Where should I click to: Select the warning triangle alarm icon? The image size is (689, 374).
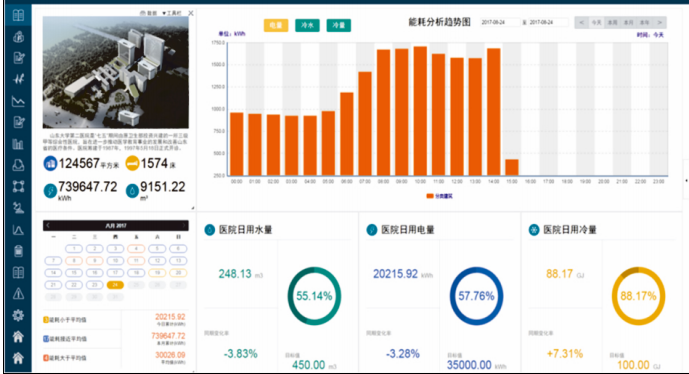click(x=18, y=294)
